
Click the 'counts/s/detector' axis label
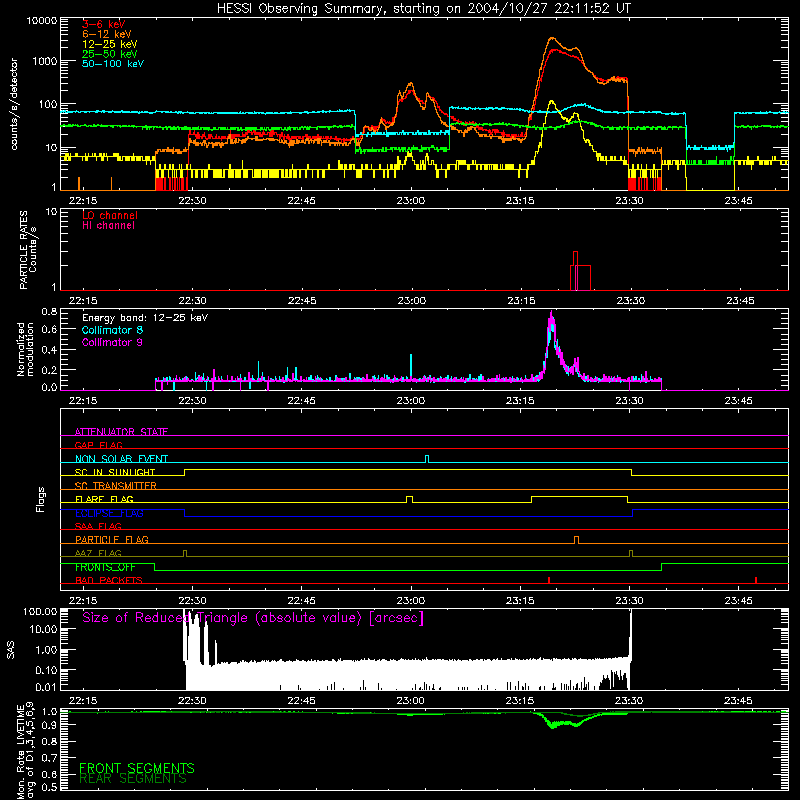14,104
